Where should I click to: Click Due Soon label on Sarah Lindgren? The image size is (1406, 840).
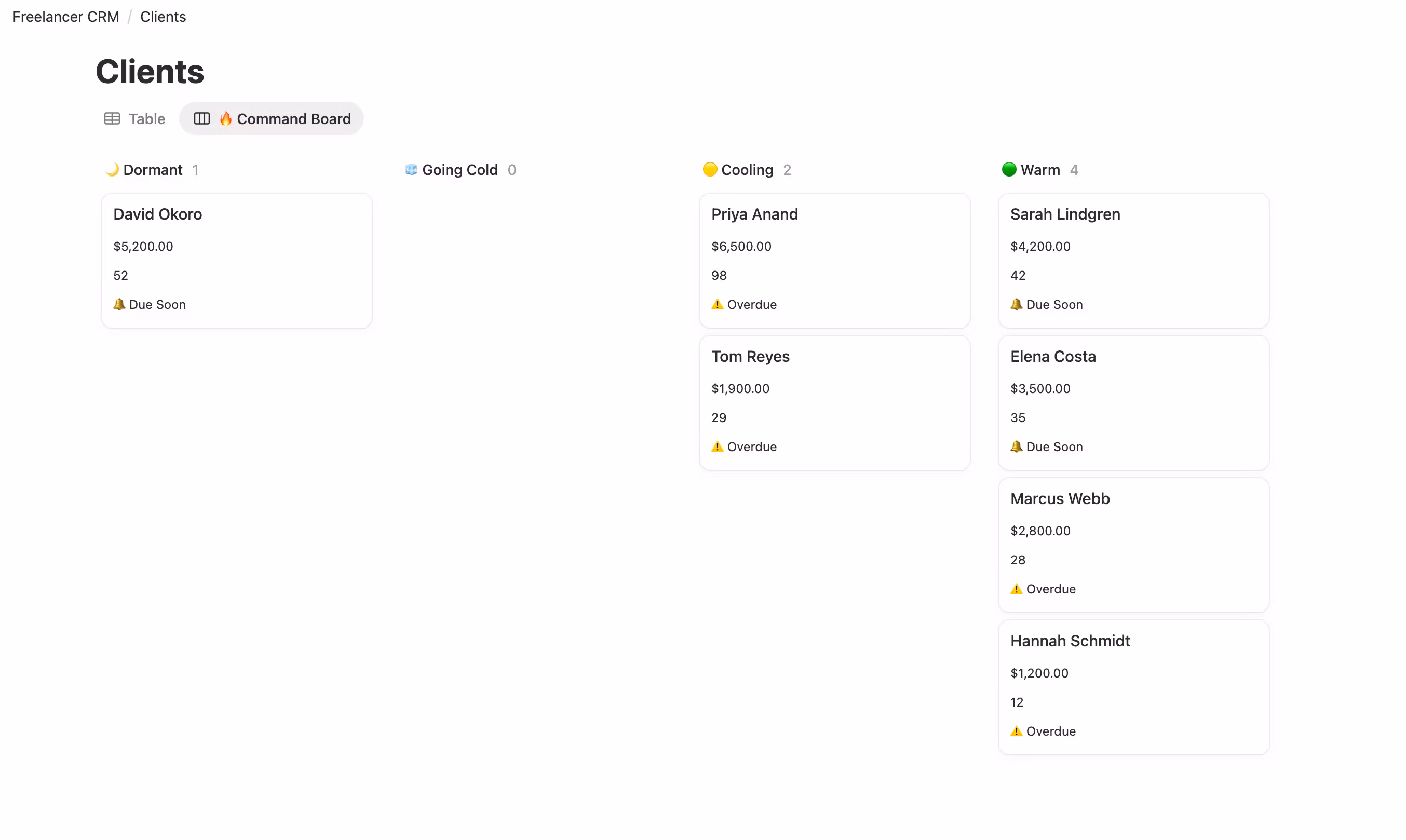click(1054, 305)
